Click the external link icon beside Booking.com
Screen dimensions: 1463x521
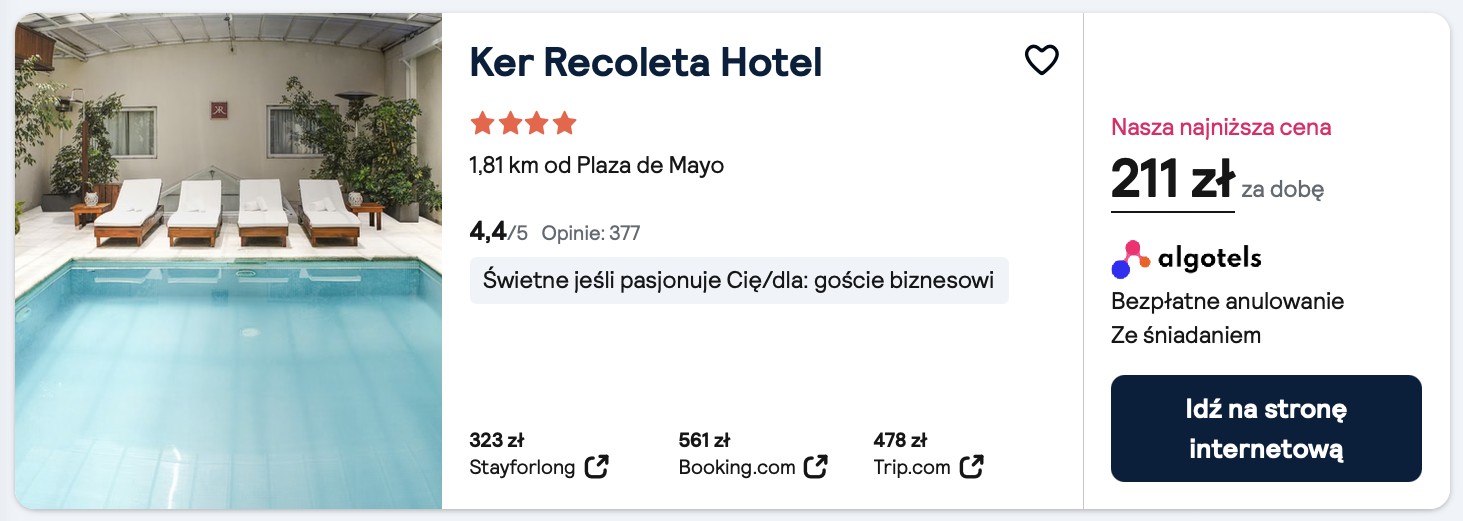pos(816,467)
